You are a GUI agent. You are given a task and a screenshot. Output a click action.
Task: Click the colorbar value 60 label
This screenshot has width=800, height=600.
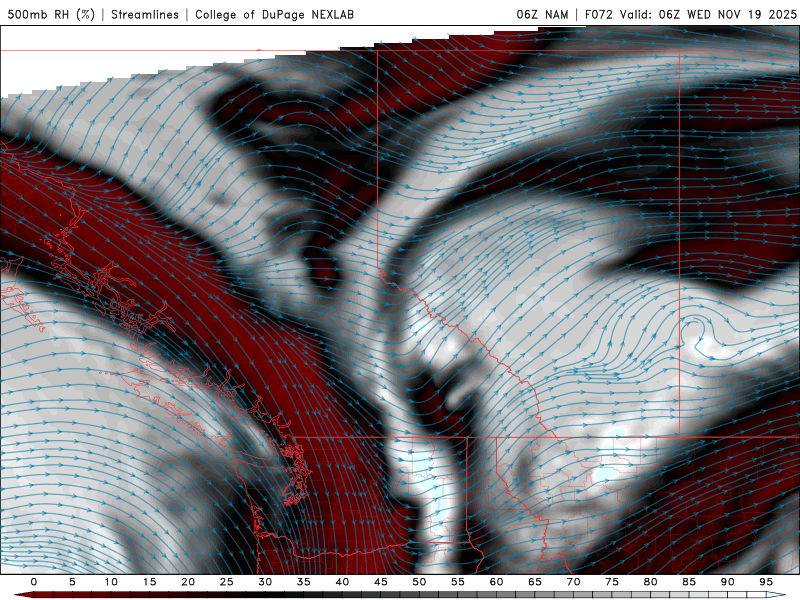tap(496, 582)
